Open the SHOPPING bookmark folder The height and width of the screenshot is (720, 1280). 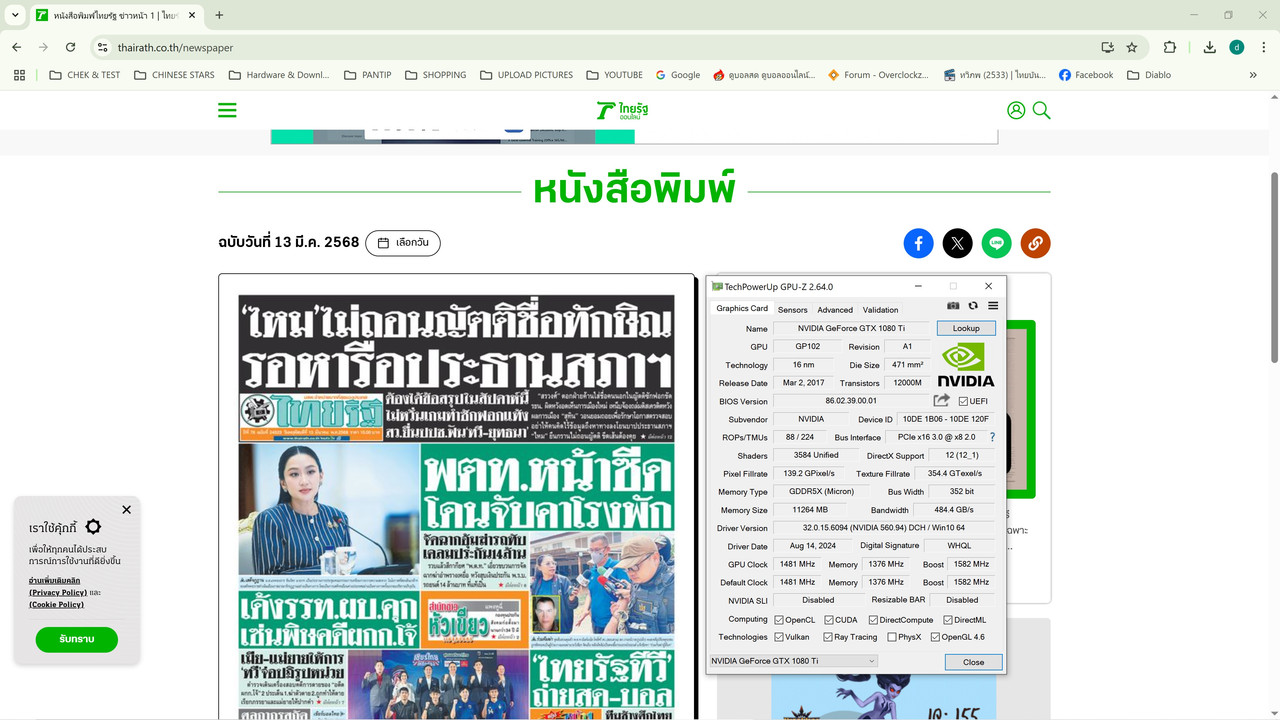[x=435, y=75]
